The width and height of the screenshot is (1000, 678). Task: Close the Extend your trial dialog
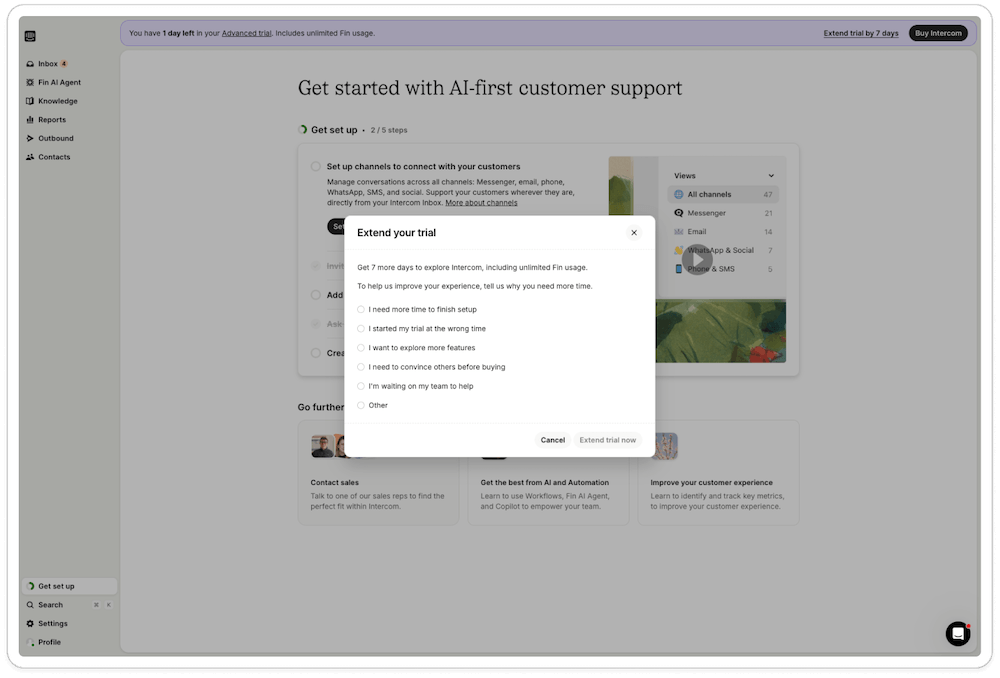coord(634,233)
